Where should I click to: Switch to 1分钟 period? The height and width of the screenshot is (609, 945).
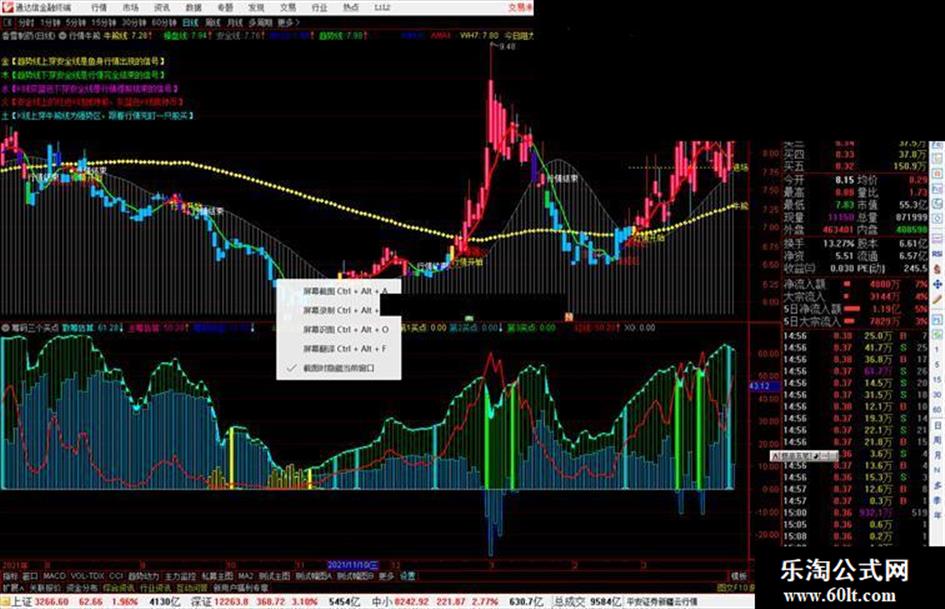[50, 22]
